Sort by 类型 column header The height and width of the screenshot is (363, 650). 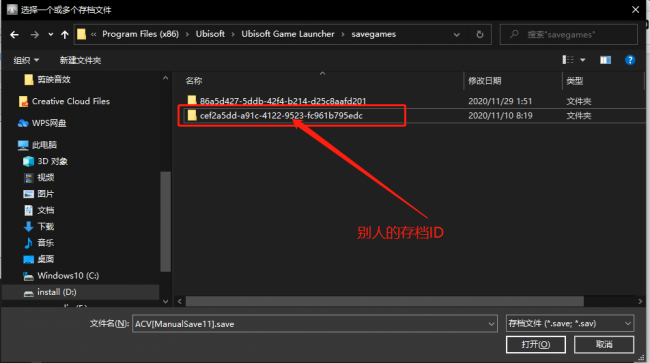[x=575, y=81]
